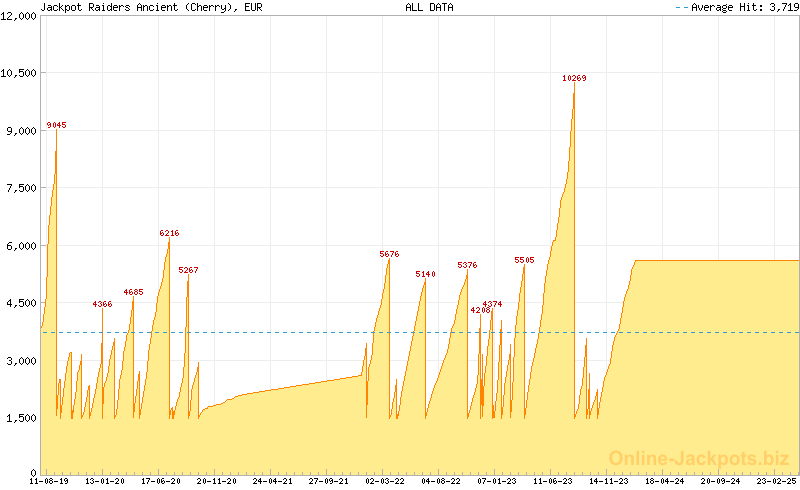
Task: Select the 20-11-20 x-axis date label
Action: 216,481
